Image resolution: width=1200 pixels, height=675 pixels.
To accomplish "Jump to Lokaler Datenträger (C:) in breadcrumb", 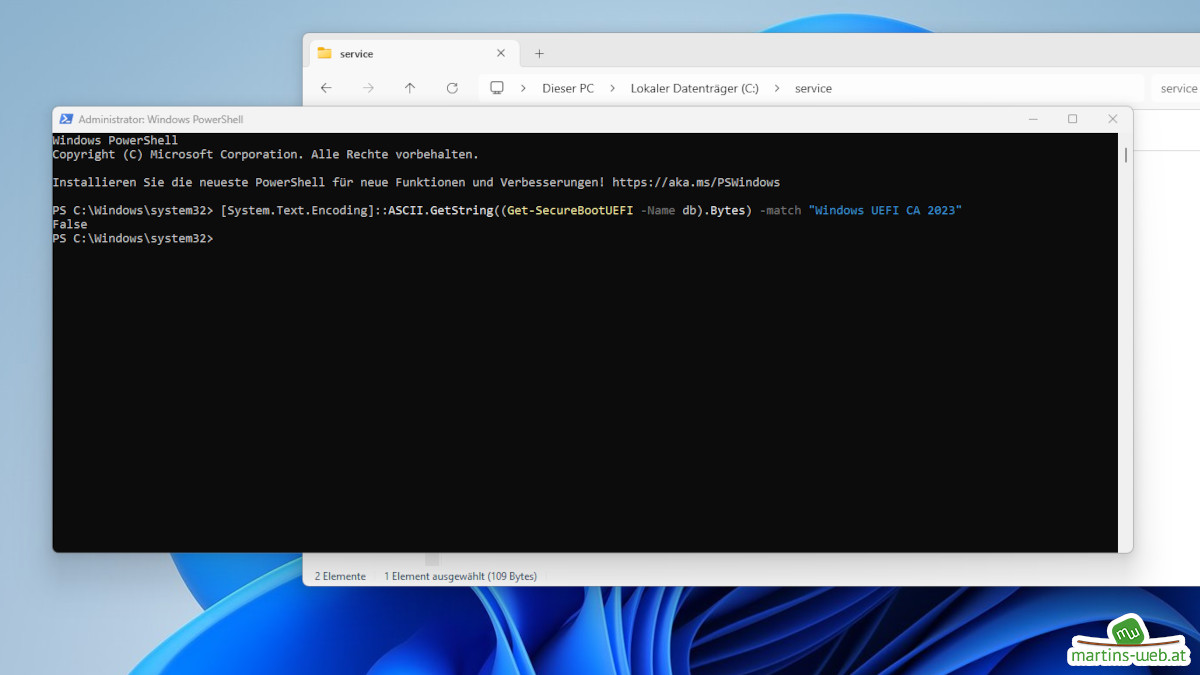I will (x=694, y=88).
